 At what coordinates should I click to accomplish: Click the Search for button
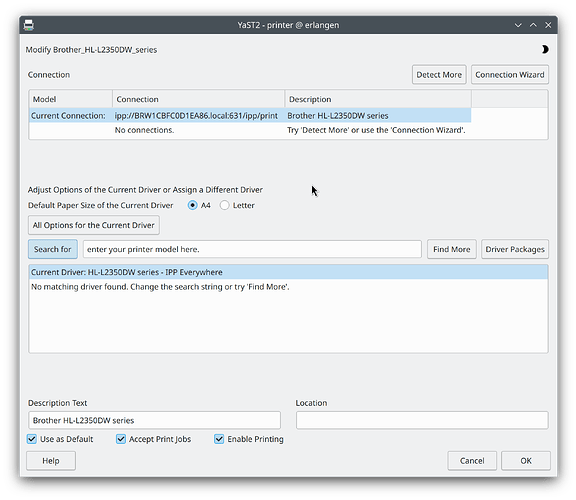coord(53,249)
